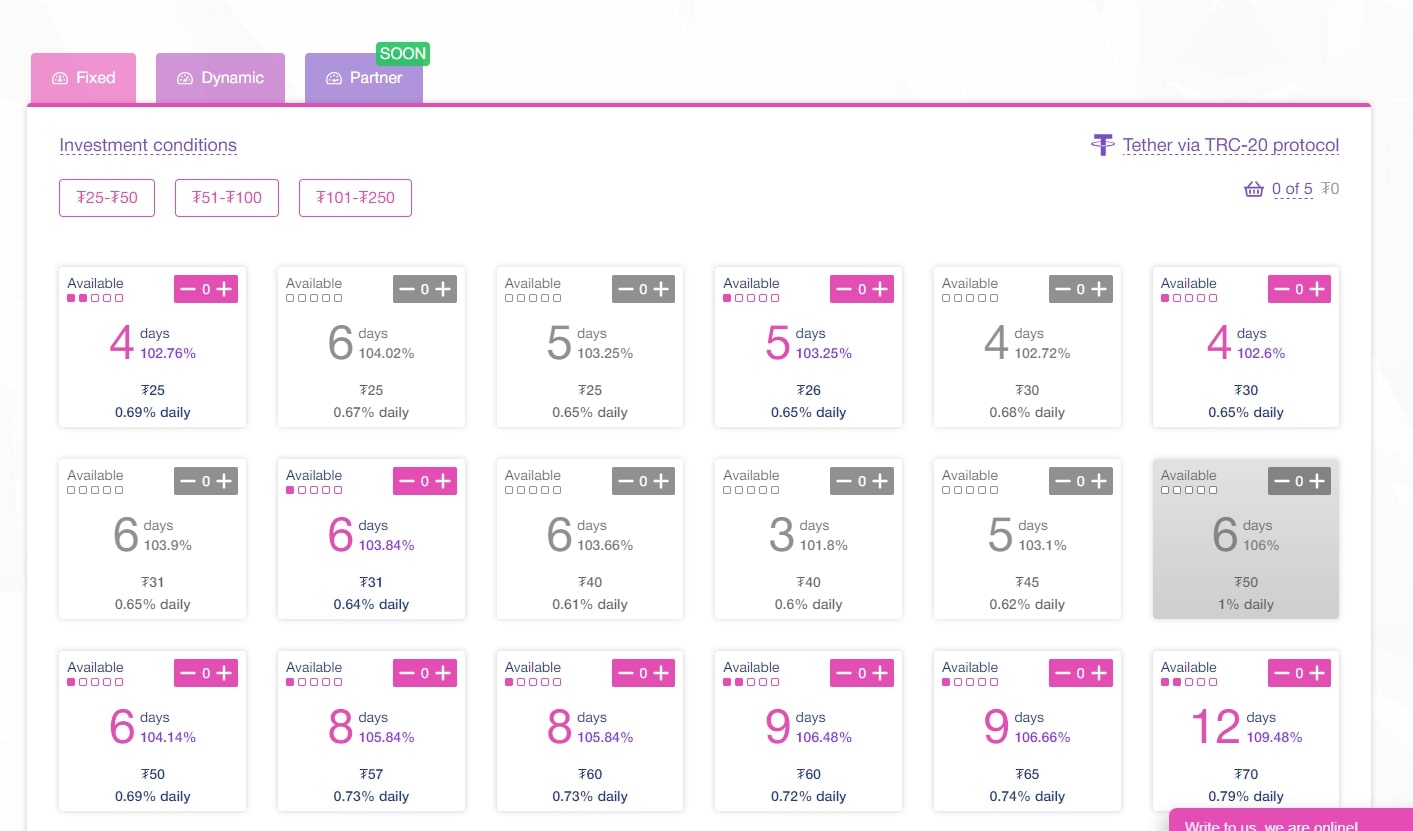Add one of the ₮26 5-day 103.25% plan
The width and height of the screenshot is (1413, 831).
coord(881,289)
